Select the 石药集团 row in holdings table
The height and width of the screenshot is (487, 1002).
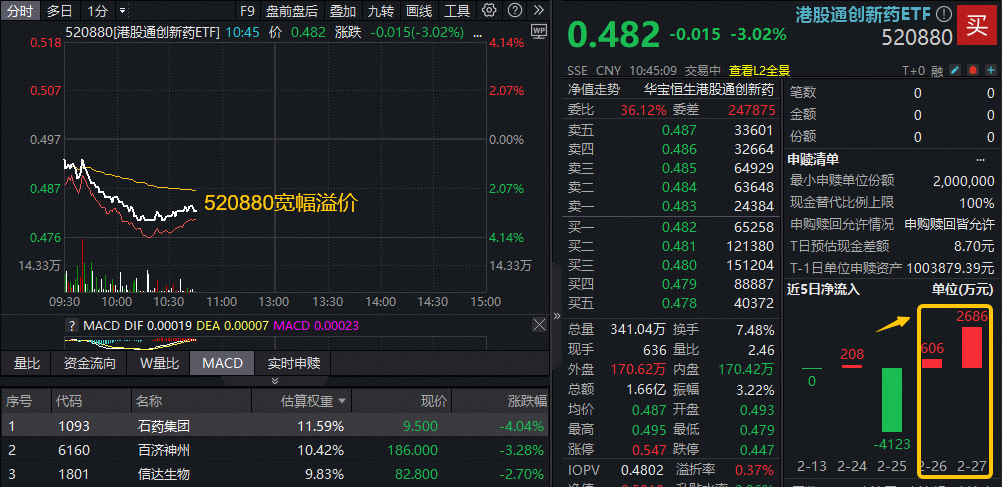pos(163,426)
